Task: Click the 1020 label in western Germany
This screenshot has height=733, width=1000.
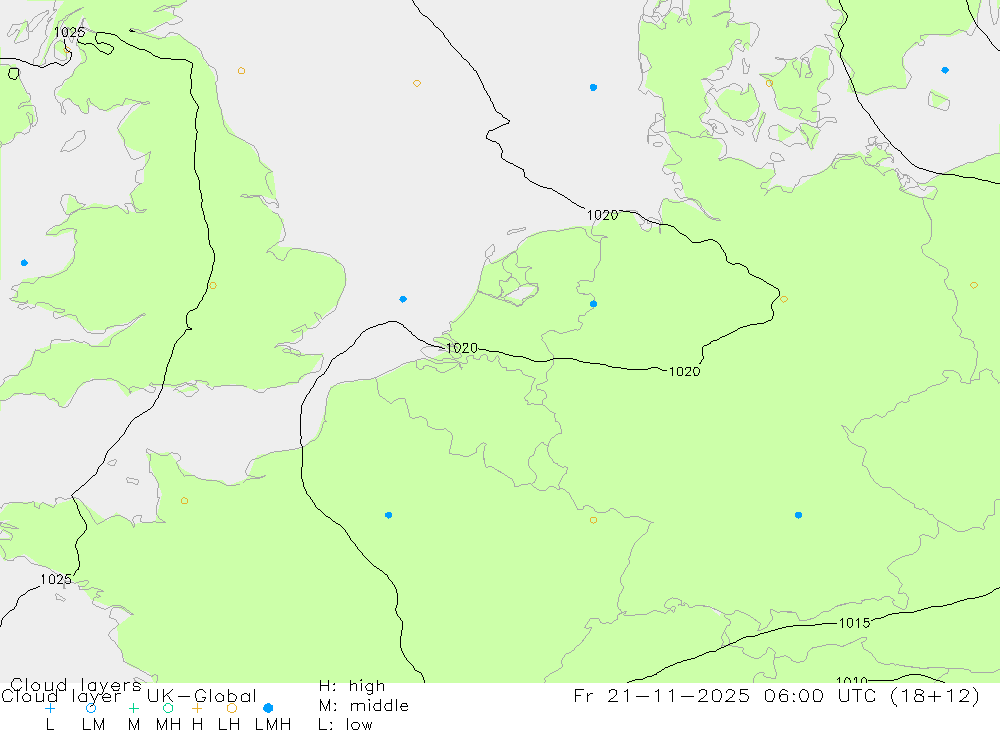Action: pos(684,371)
